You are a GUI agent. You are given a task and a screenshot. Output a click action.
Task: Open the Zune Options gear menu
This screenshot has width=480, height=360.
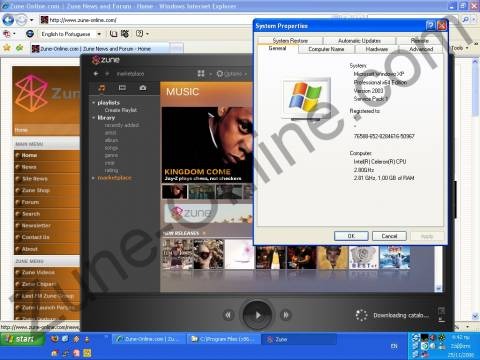point(232,74)
